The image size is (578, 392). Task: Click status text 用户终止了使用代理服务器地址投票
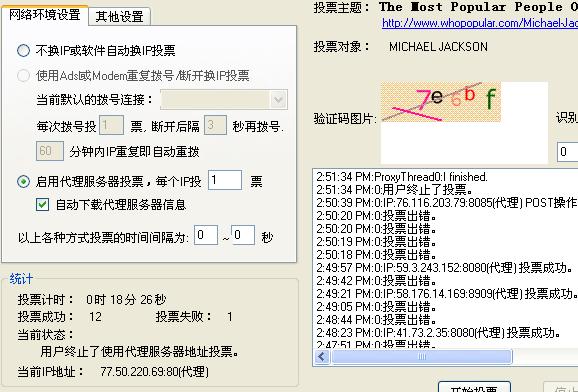(x=139, y=351)
